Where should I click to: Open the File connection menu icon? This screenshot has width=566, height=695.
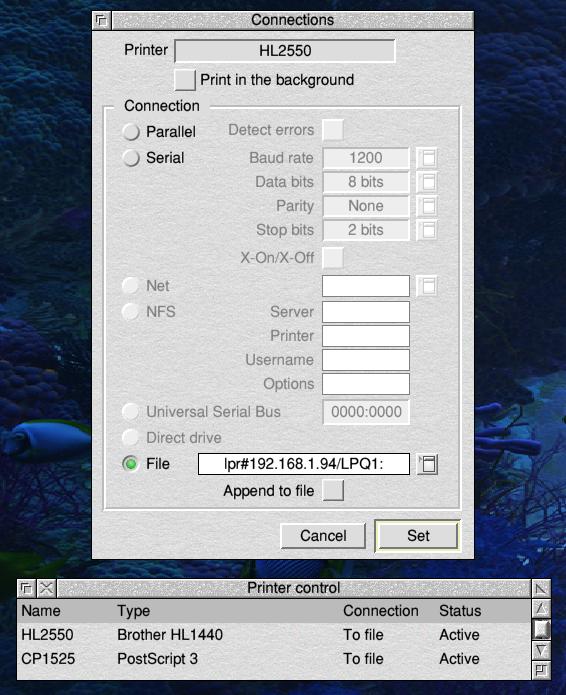coord(428,464)
